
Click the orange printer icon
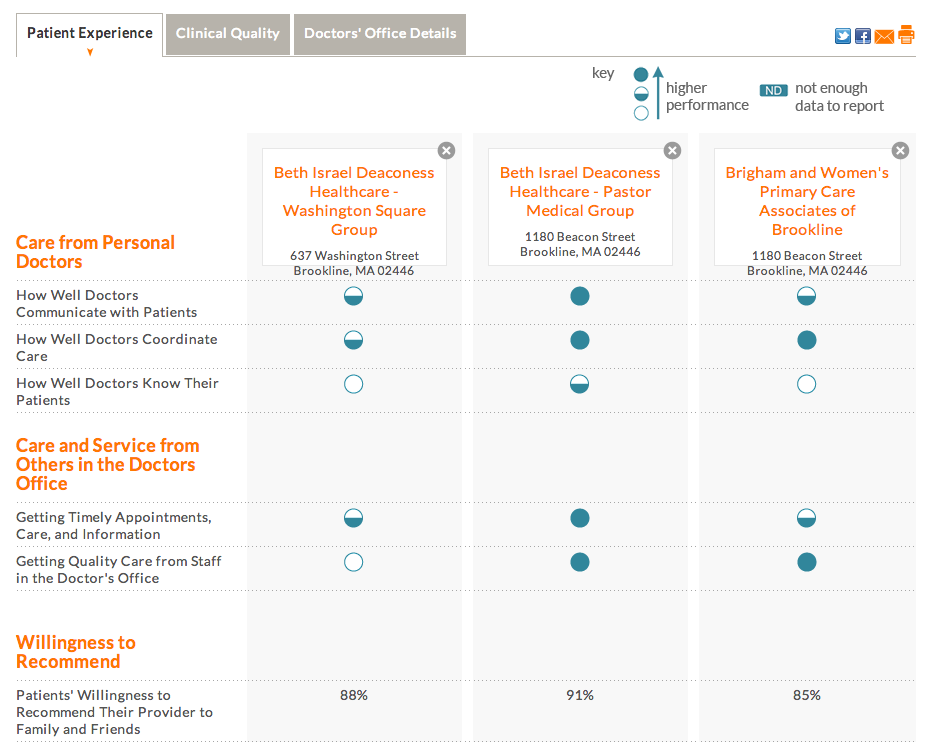(906, 35)
